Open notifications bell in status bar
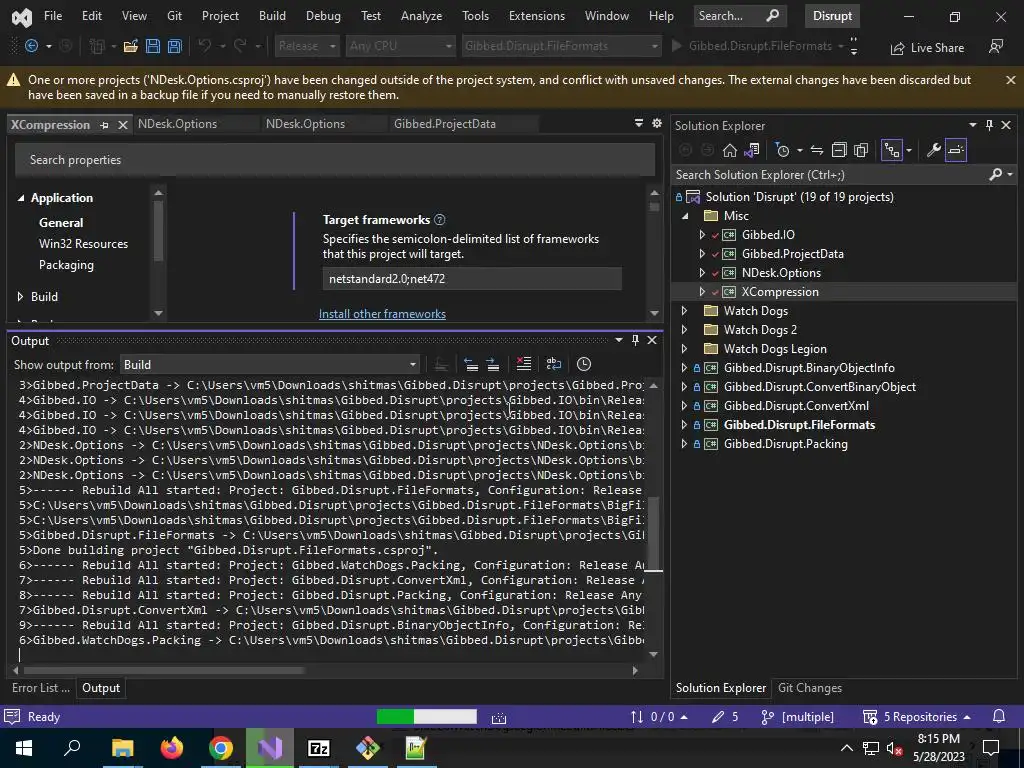Screen dimensions: 1024x768 pos(999,716)
